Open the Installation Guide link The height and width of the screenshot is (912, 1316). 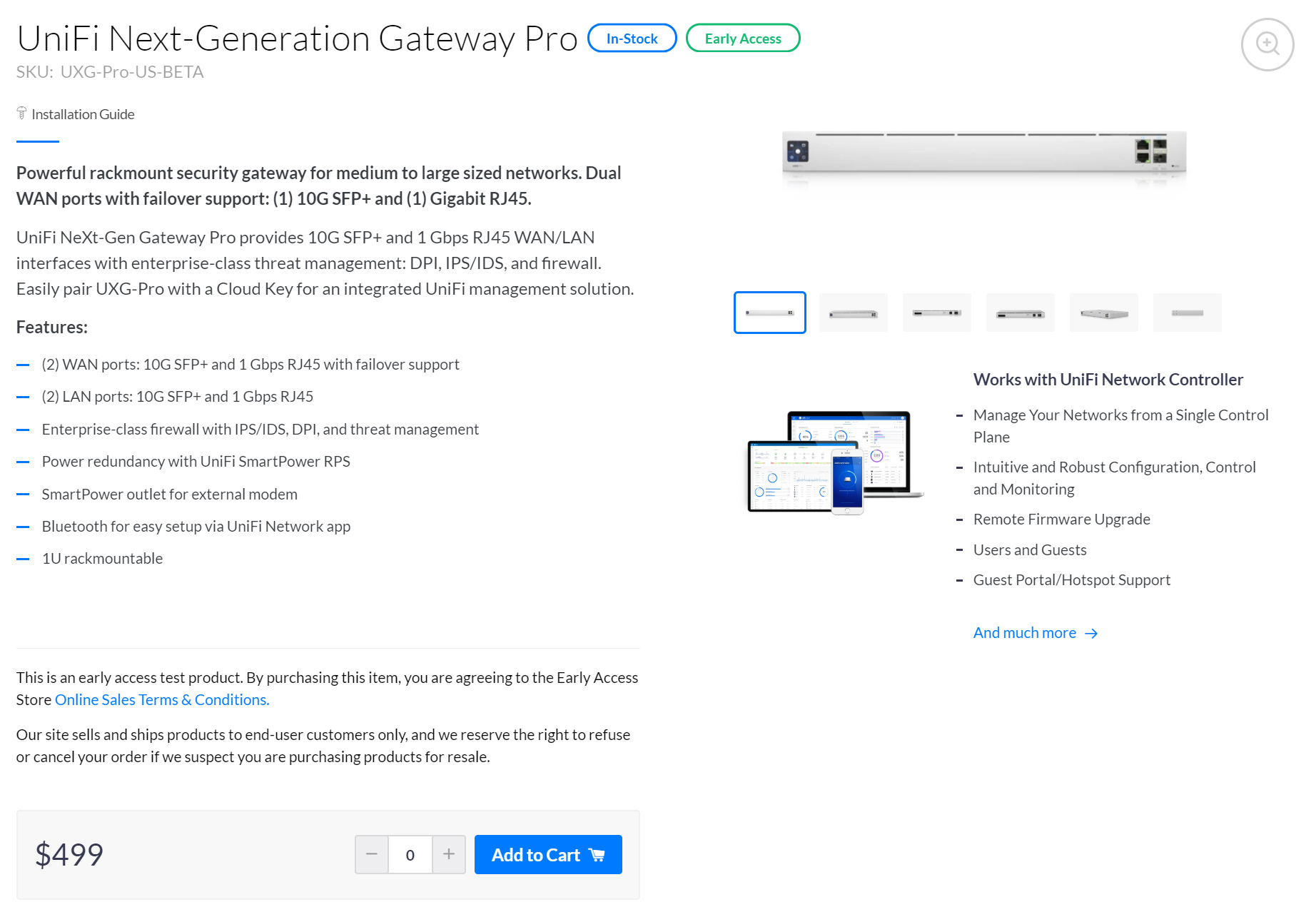click(x=83, y=114)
